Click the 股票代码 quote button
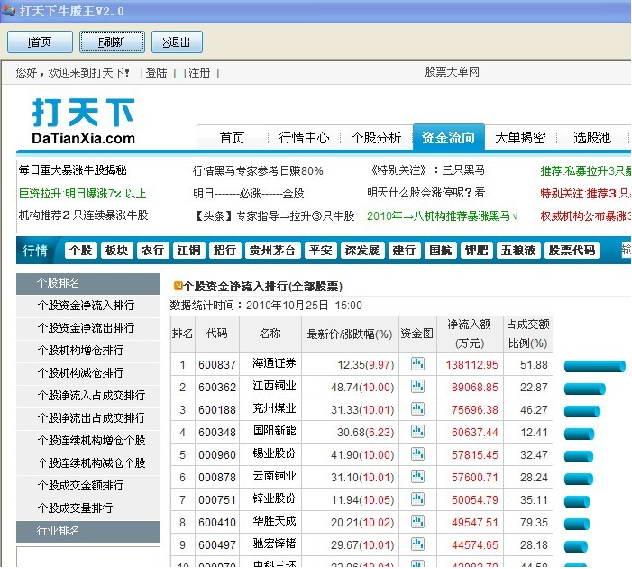The image size is (632, 569). pyautogui.click(x=572, y=250)
